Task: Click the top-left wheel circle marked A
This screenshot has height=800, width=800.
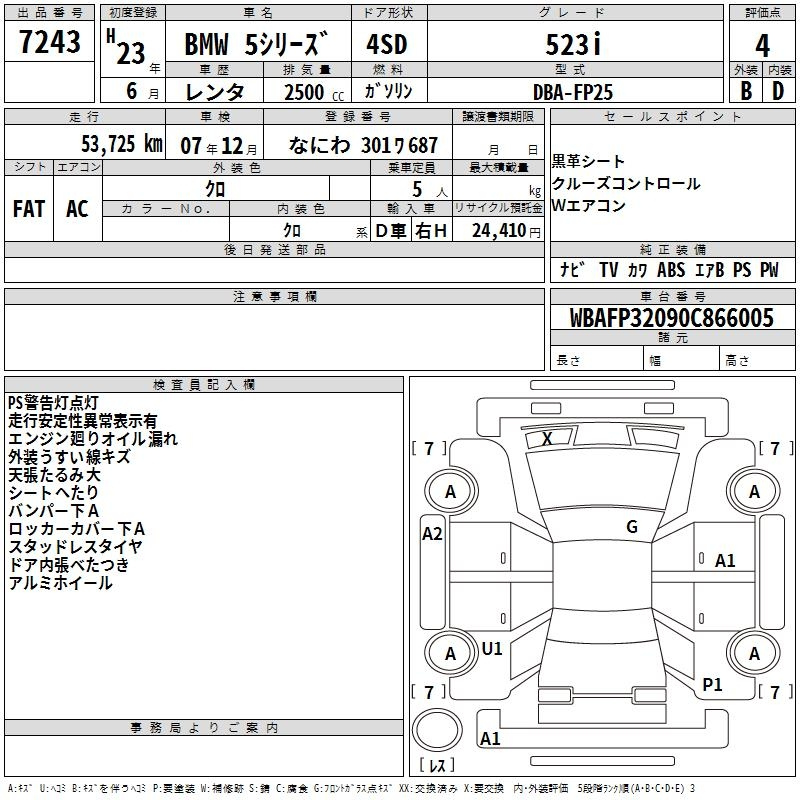Action: click(450, 491)
